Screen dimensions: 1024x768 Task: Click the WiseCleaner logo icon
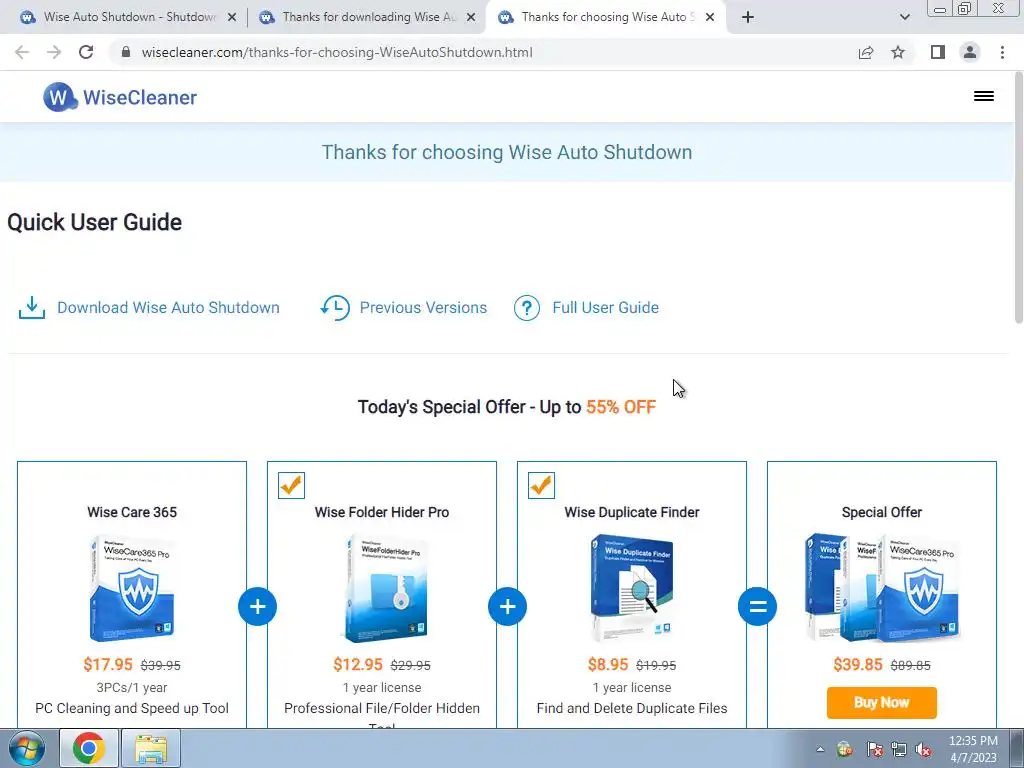pyautogui.click(x=59, y=97)
